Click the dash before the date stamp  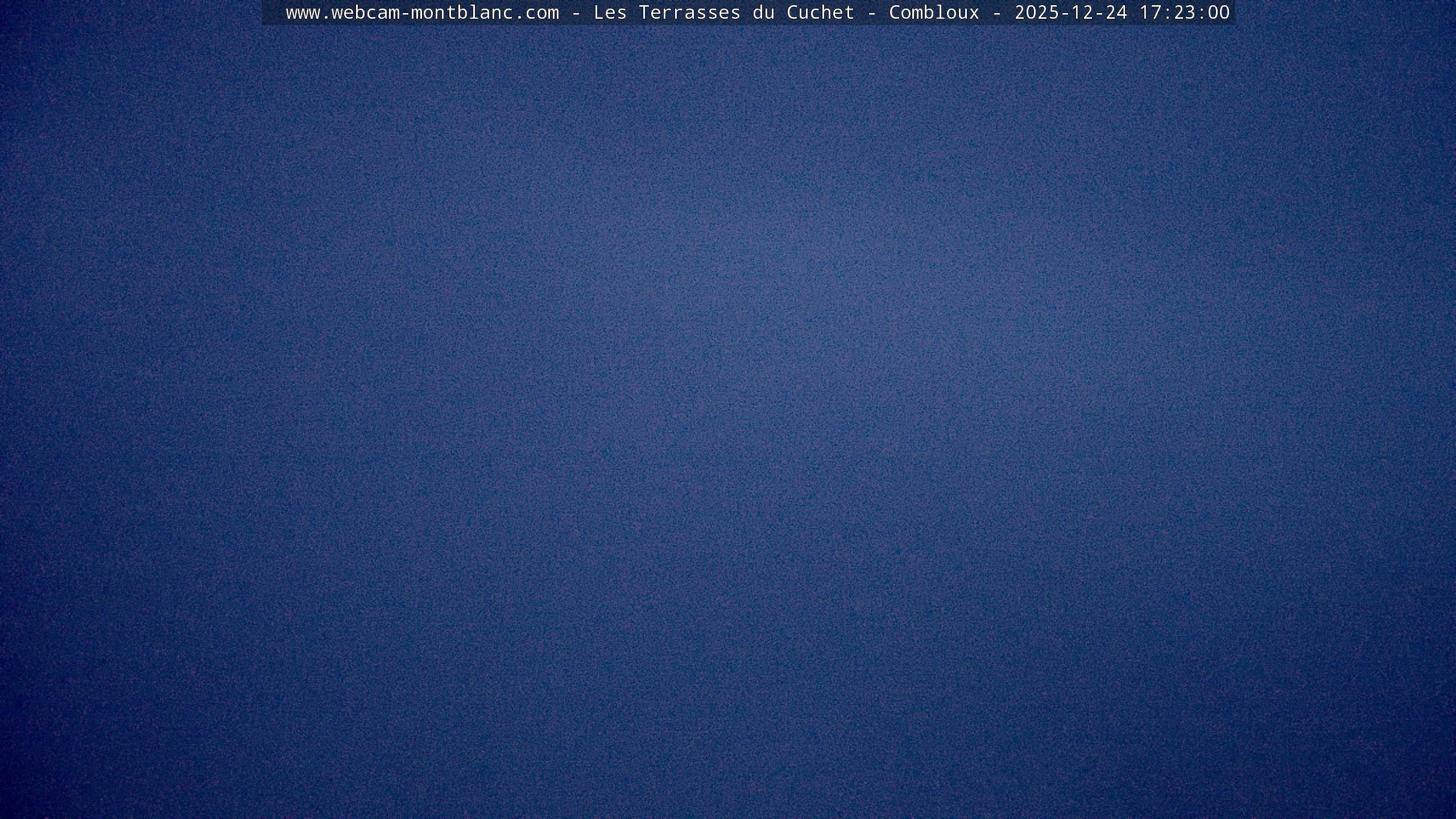pyautogui.click(x=997, y=13)
